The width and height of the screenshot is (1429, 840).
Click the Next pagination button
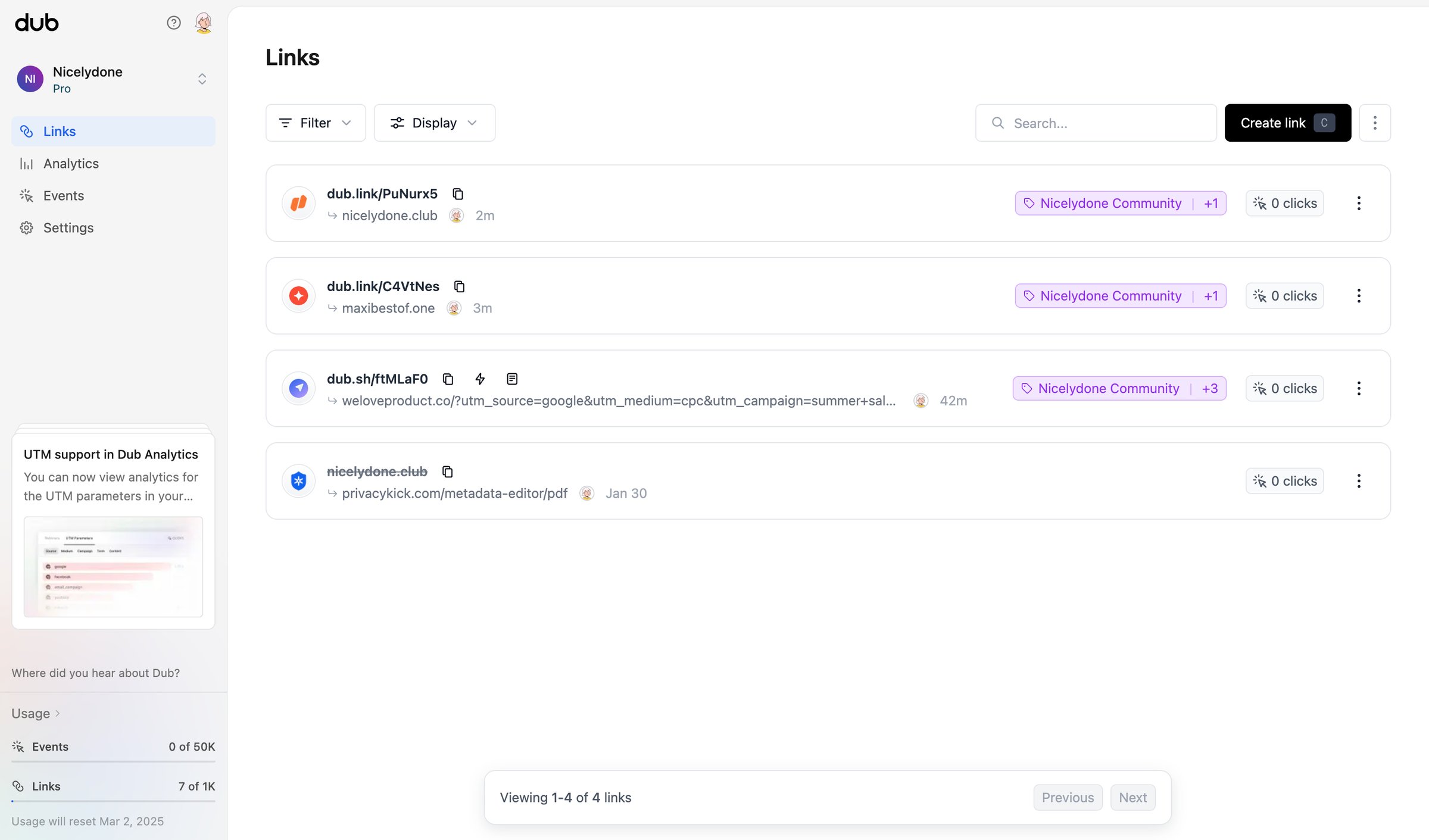pos(1132,798)
